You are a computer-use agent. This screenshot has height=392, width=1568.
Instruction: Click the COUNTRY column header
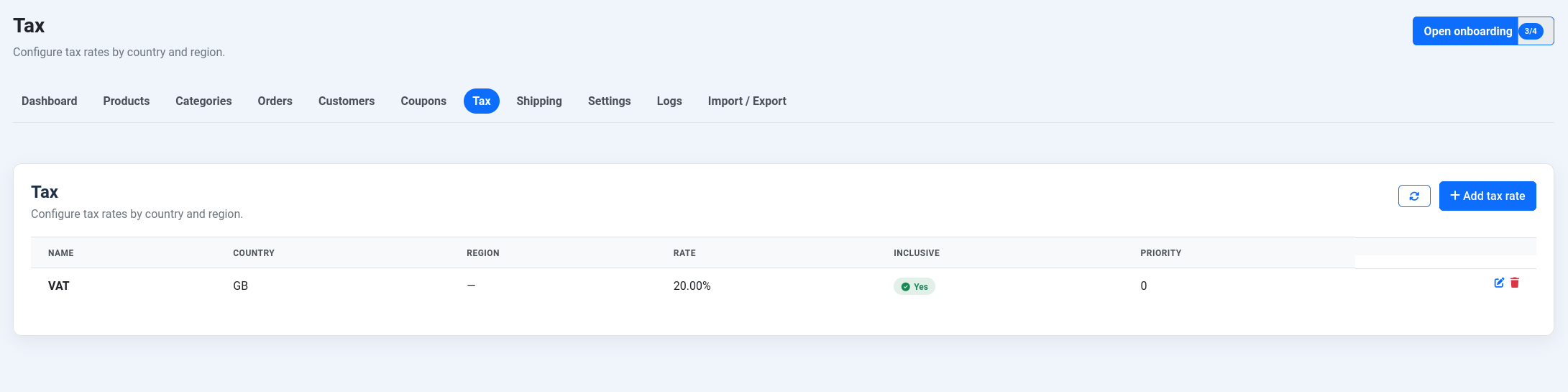pos(254,253)
